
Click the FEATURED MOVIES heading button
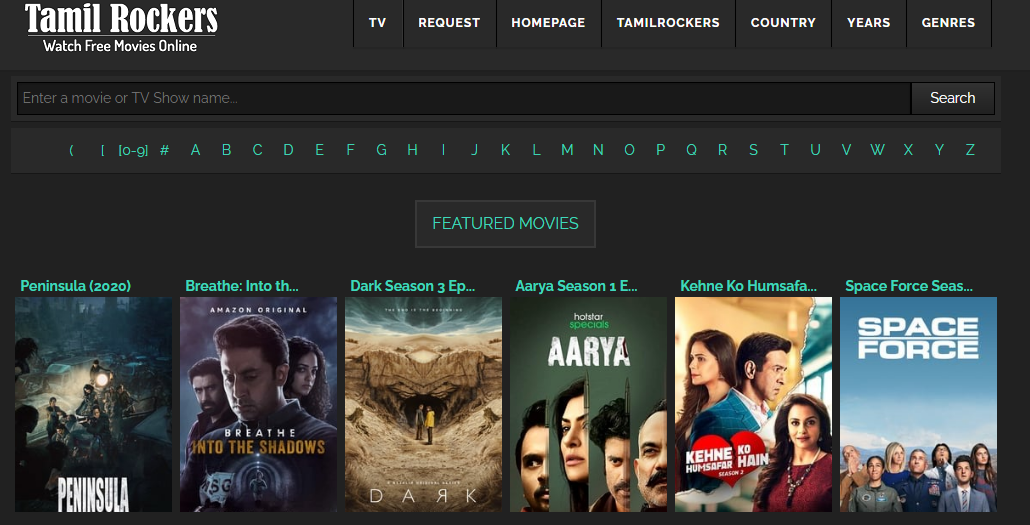[505, 224]
